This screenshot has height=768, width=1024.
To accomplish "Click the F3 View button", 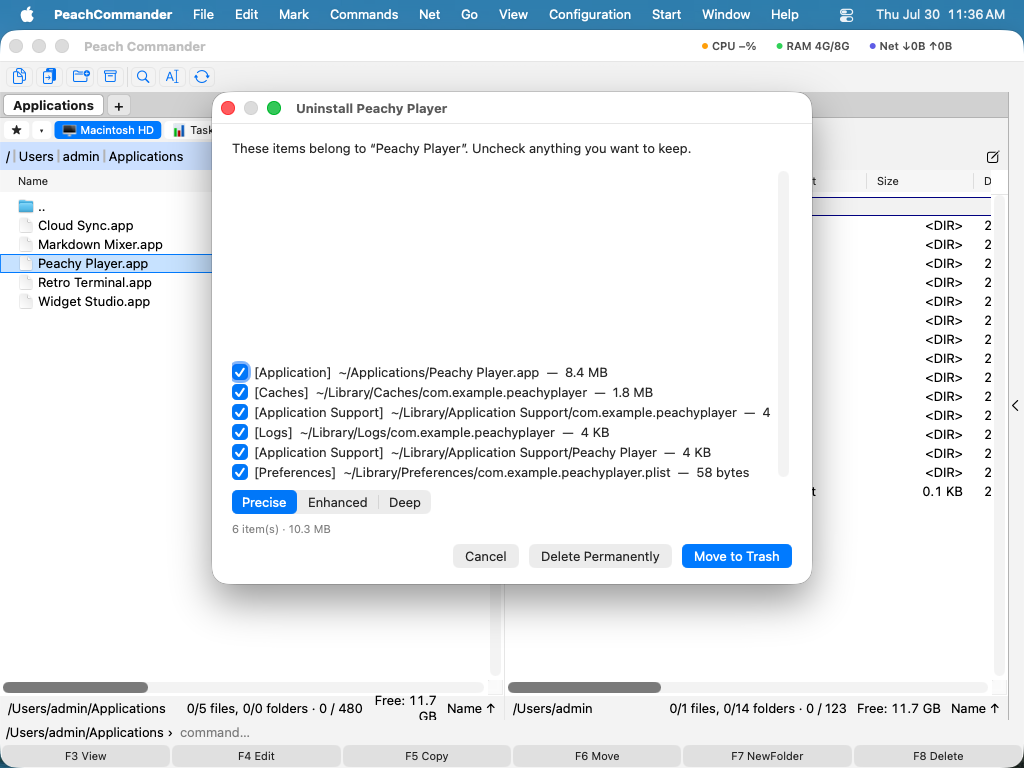I will point(86,756).
